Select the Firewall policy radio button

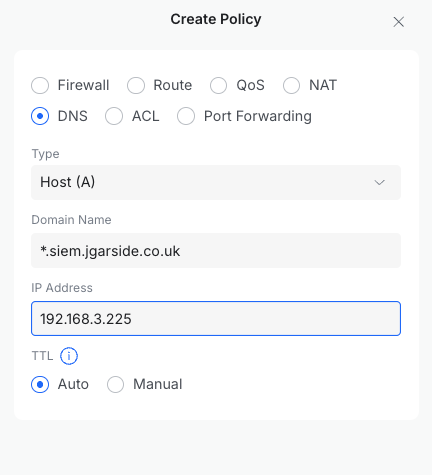(40, 85)
